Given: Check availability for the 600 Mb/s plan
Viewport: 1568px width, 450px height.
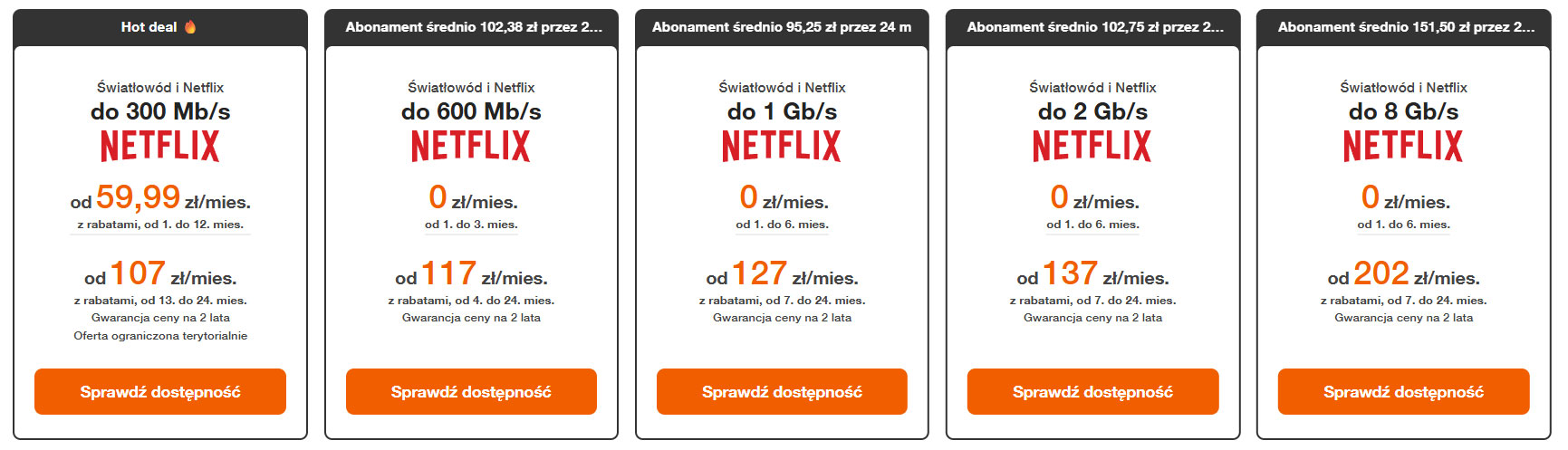Looking at the screenshot, I should click(x=471, y=392).
